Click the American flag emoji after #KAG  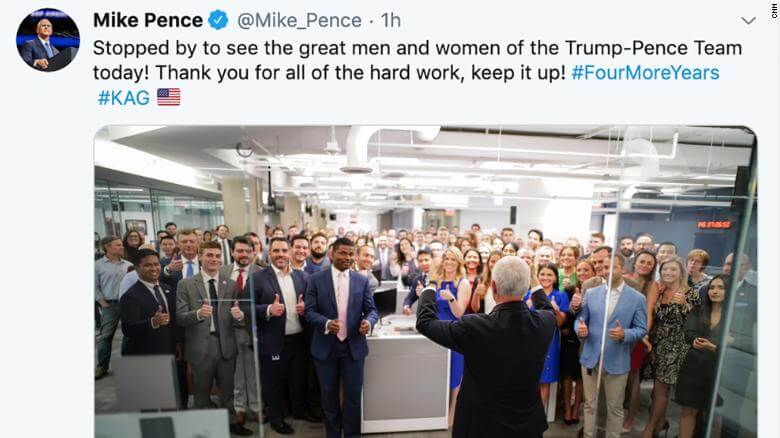169,97
